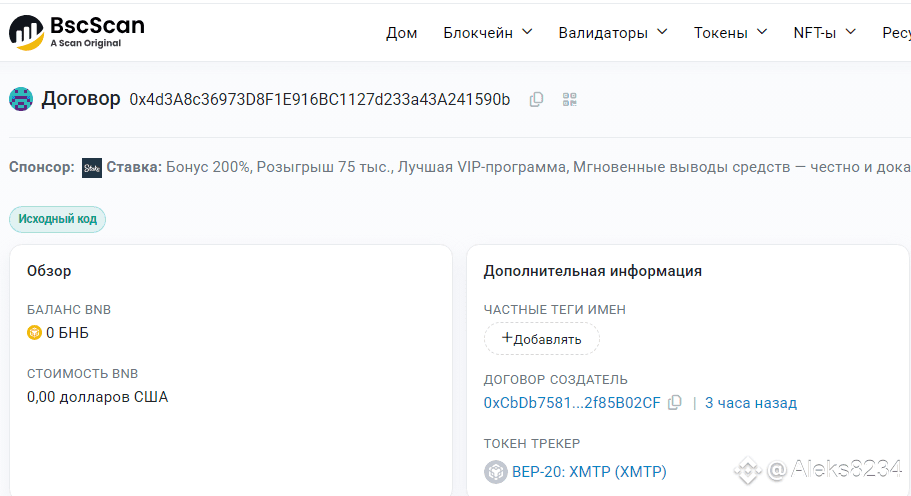Copy the contract creator address
Image resolution: width=911 pixels, height=496 pixels.
(x=675, y=403)
